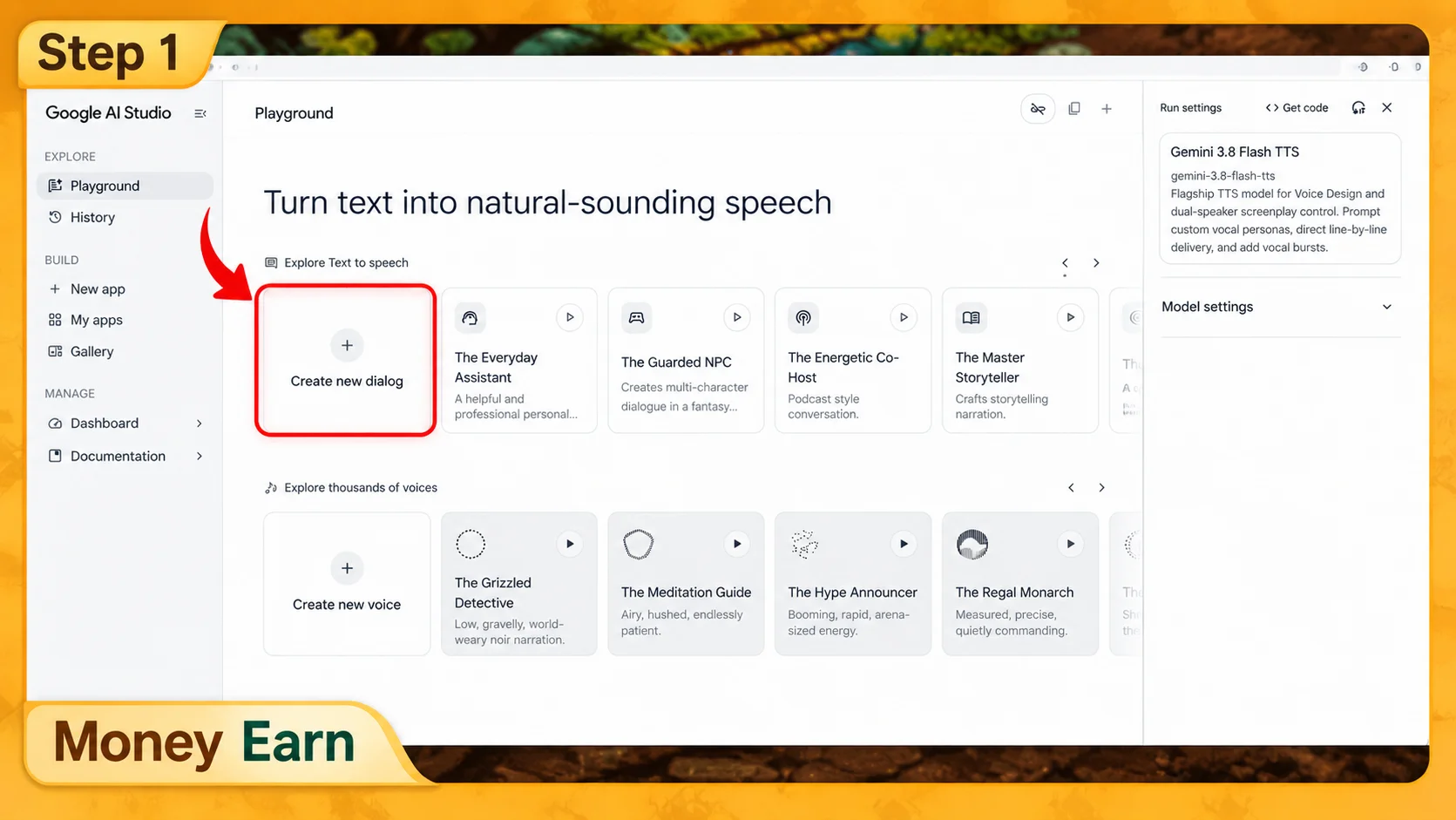Expand the Documentation chevron

pyautogui.click(x=200, y=456)
